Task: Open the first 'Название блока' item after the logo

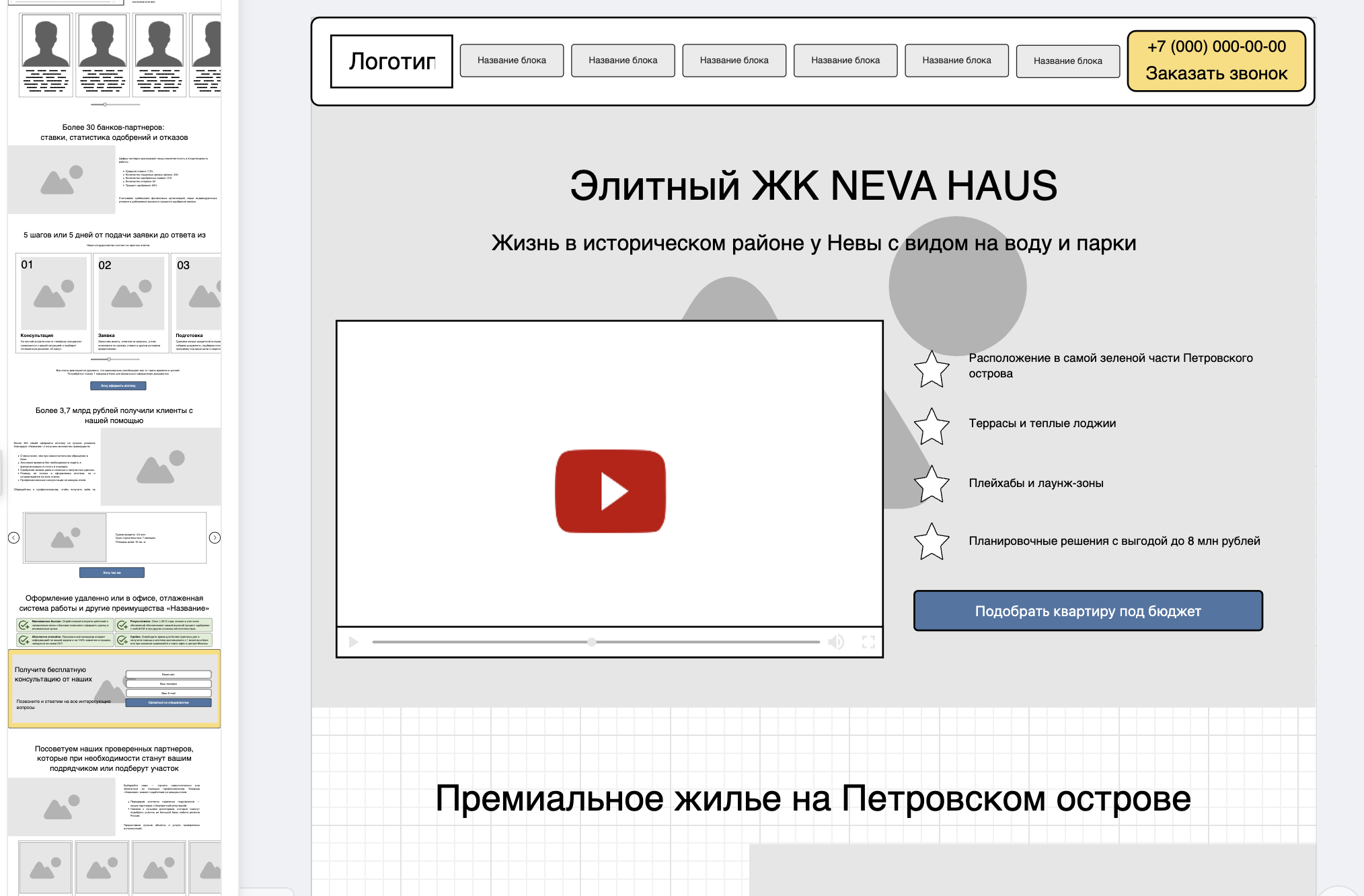Action: tap(512, 61)
